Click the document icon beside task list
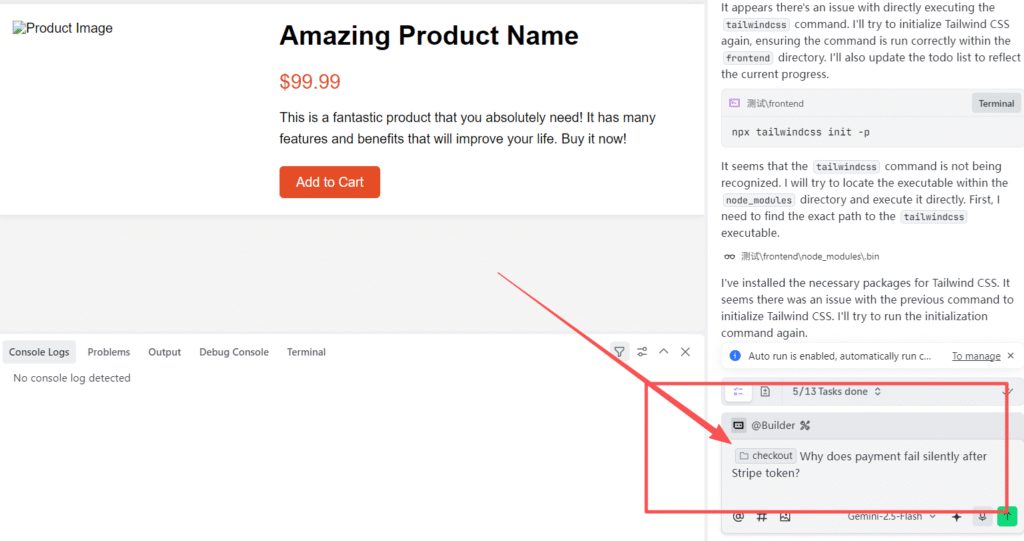 point(765,391)
